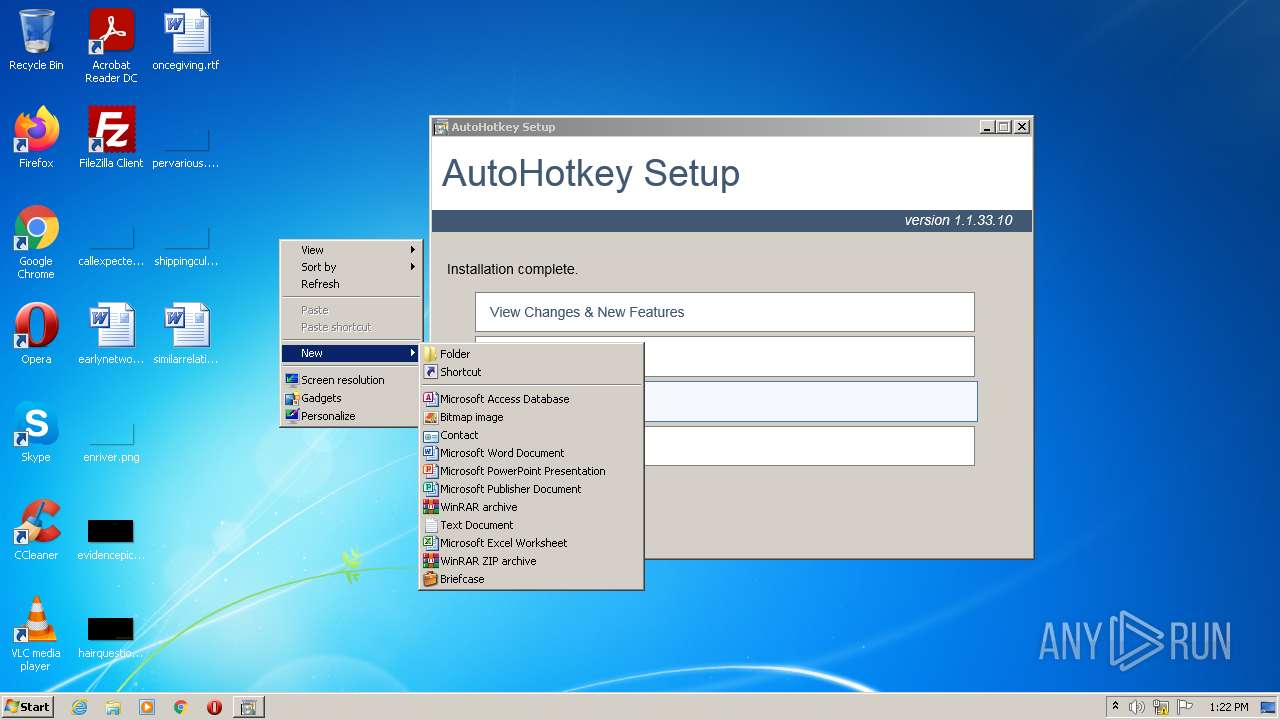The height and width of the screenshot is (720, 1280).
Task: Click View Changes & New Features
Action: point(725,312)
